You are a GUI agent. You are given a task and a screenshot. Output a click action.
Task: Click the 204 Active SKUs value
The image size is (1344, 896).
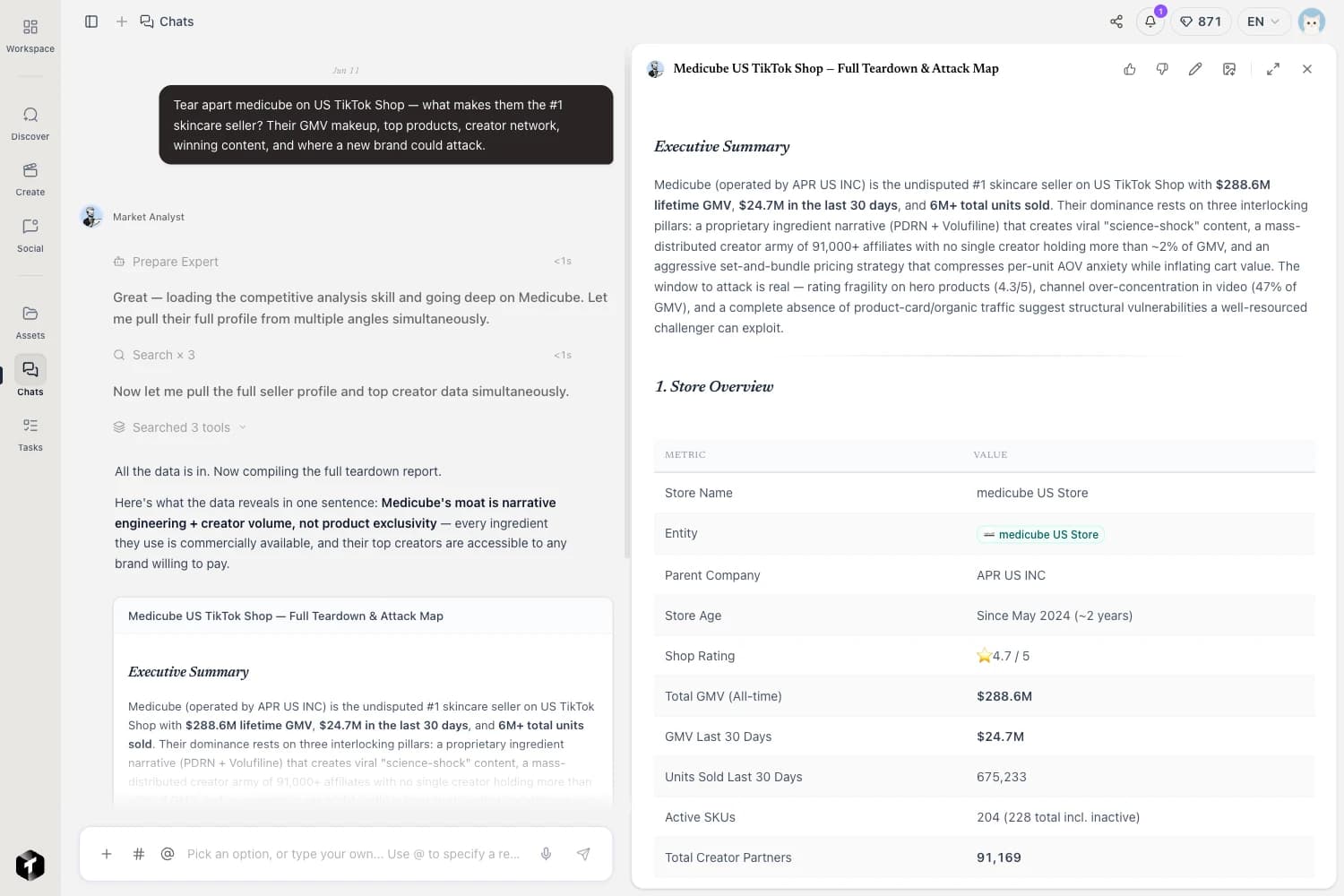(1058, 817)
